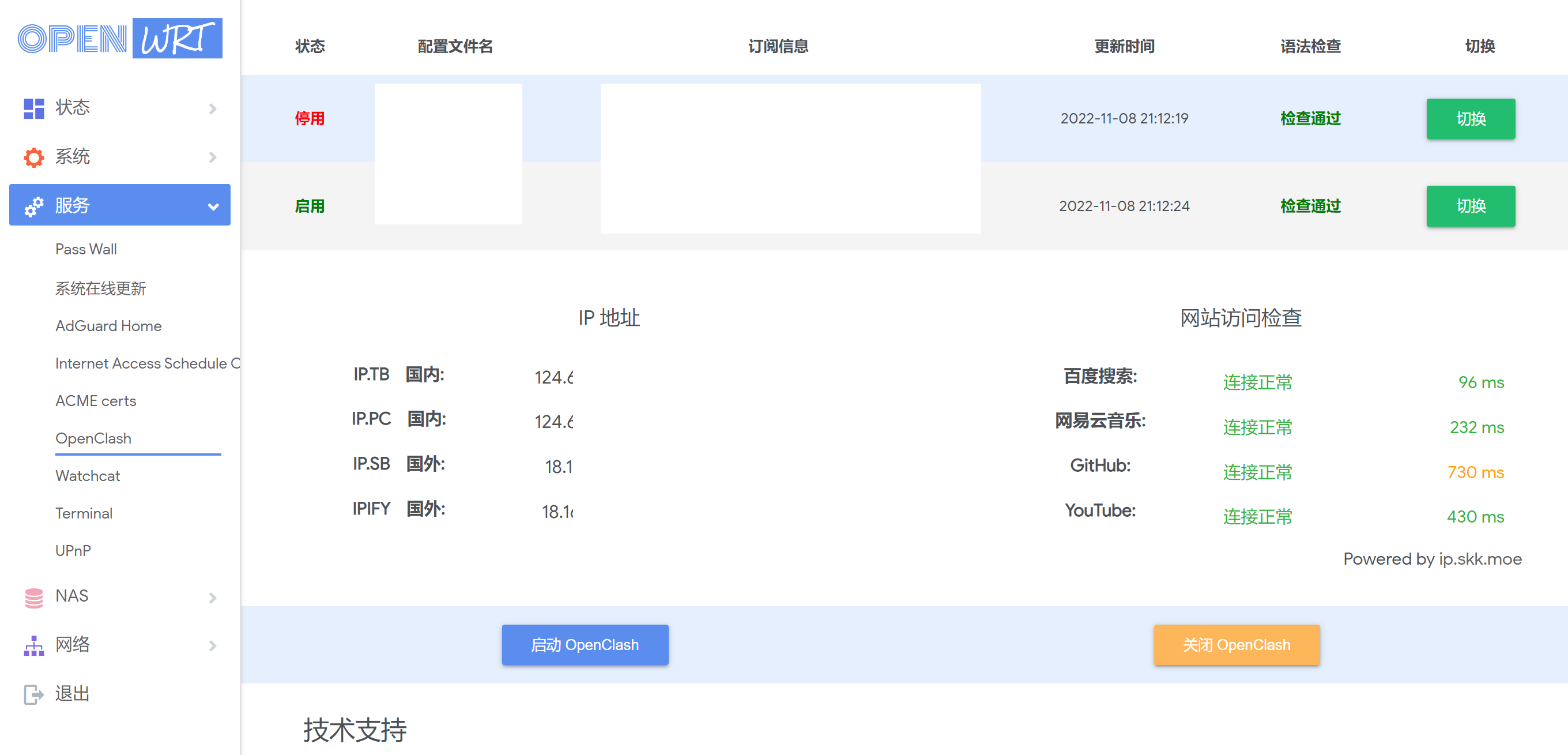Click update time 2022-11-08 21:12:24

tap(1124, 206)
